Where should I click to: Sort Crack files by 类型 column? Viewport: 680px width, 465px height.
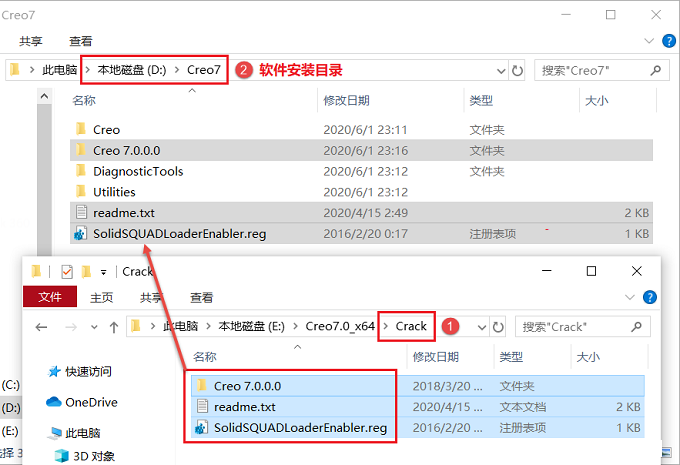[511, 357]
